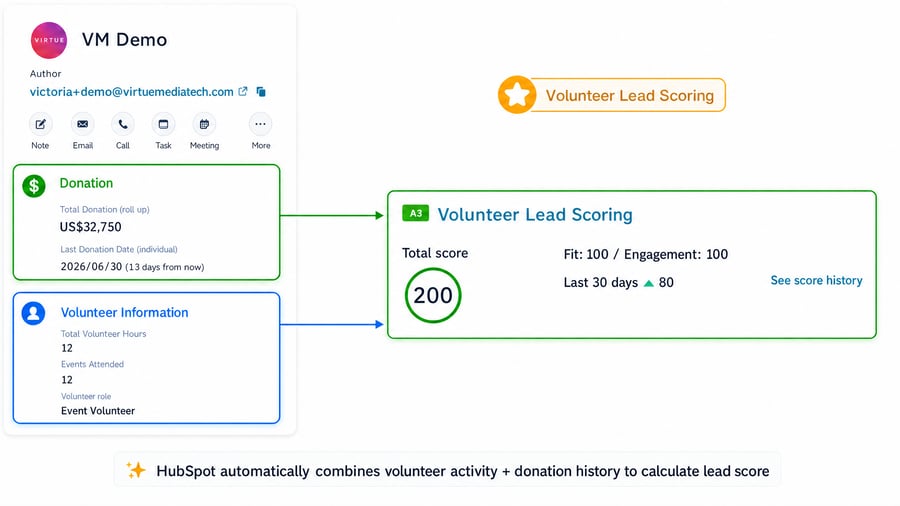Select the US$32,750 donation value
The height and width of the screenshot is (506, 900).
(x=91, y=227)
